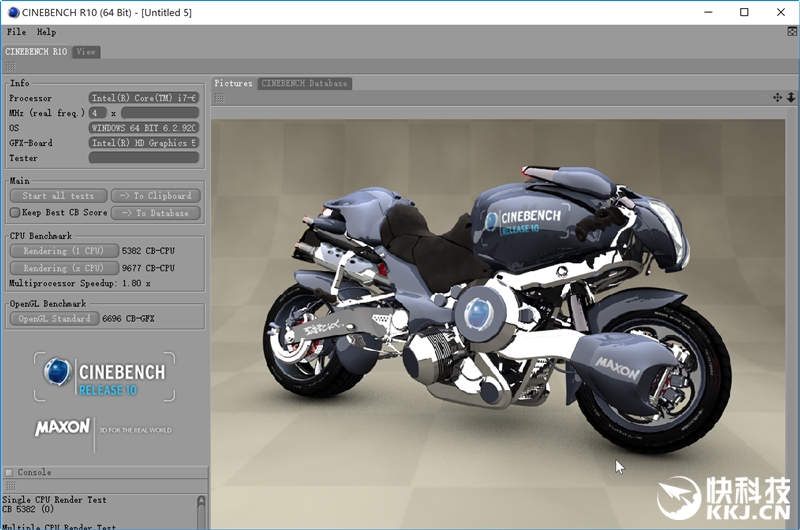Launch the OpenGL Standard benchmark
Screen dimensions: 800x530
click(53, 319)
